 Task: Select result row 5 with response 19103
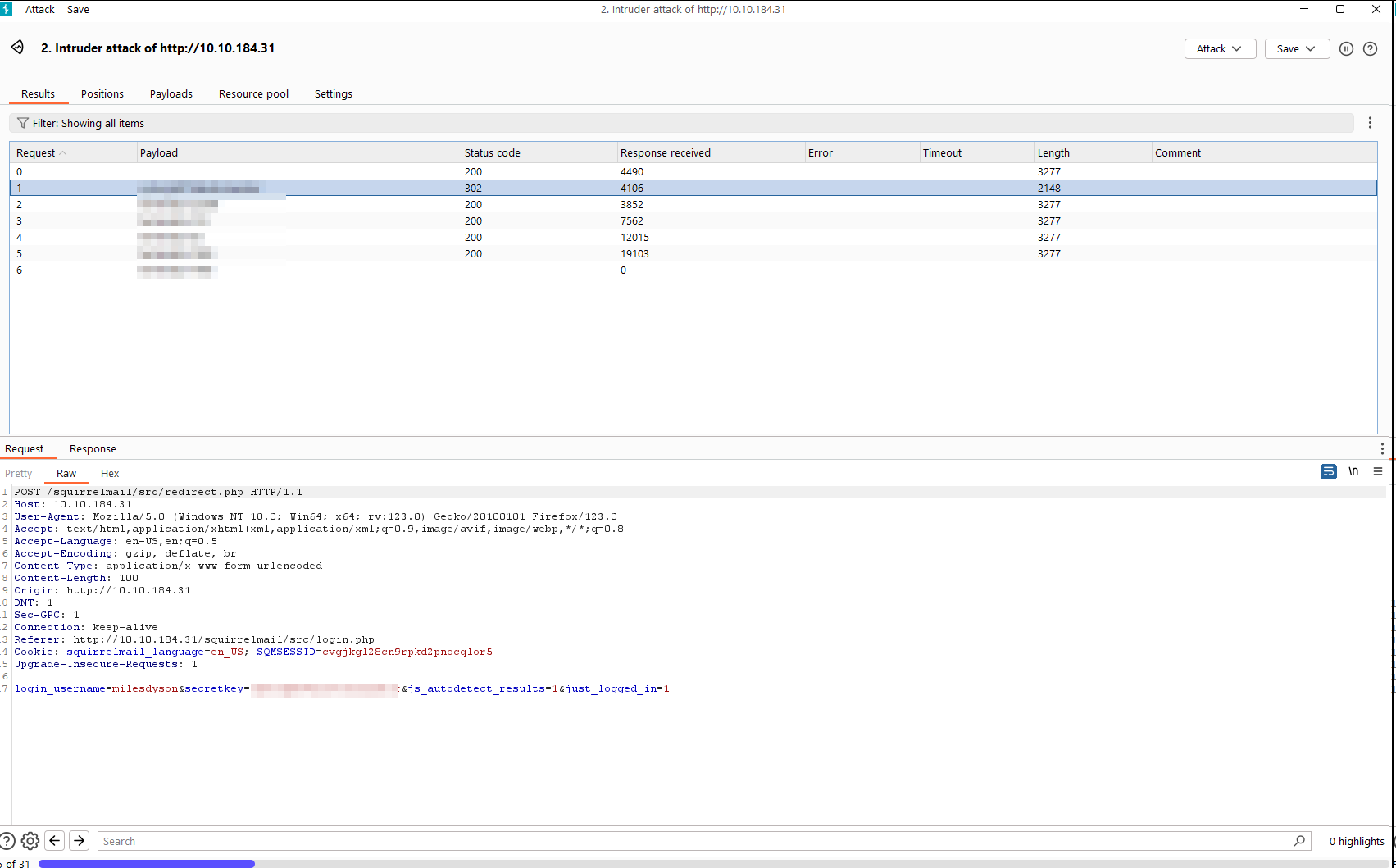(x=693, y=254)
